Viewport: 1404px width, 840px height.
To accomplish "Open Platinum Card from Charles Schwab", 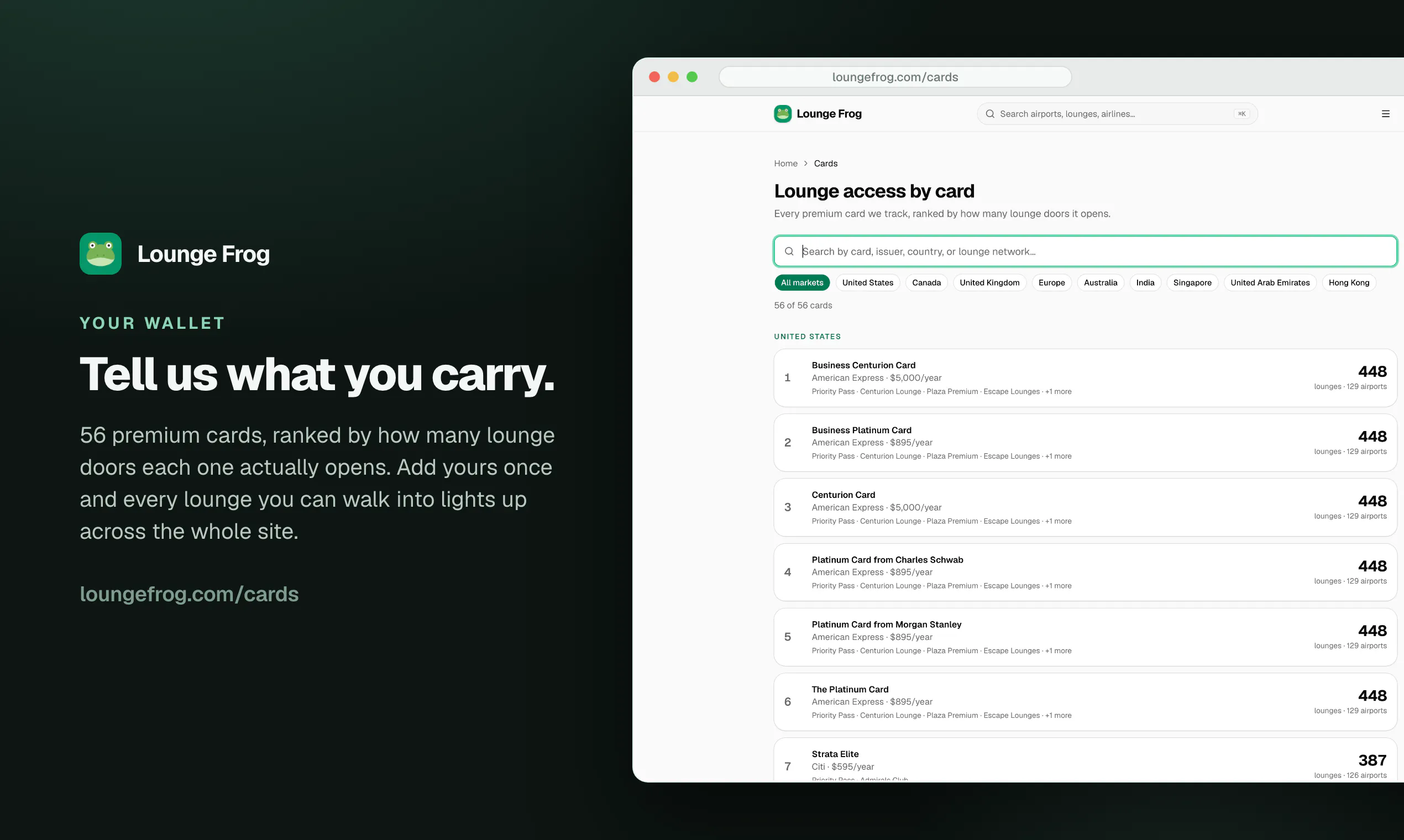I will [x=1085, y=573].
